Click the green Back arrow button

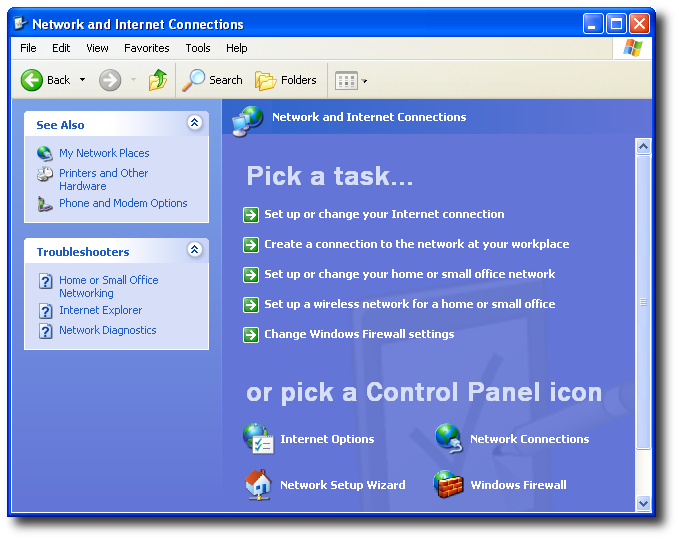pos(33,80)
